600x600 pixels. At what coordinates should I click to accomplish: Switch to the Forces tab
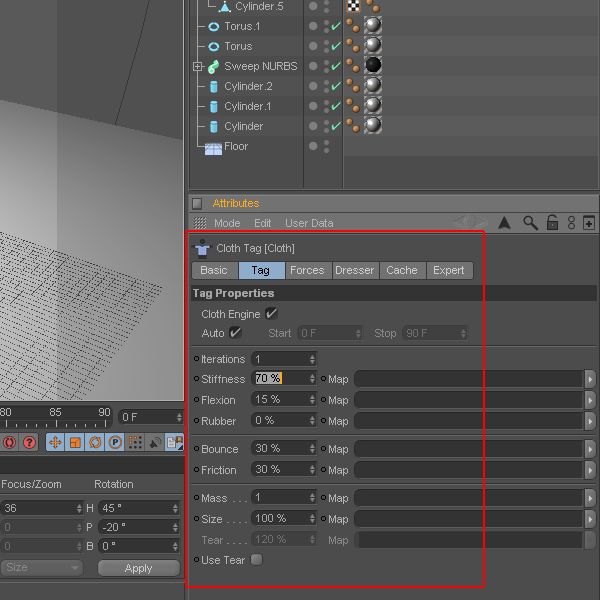(308, 271)
